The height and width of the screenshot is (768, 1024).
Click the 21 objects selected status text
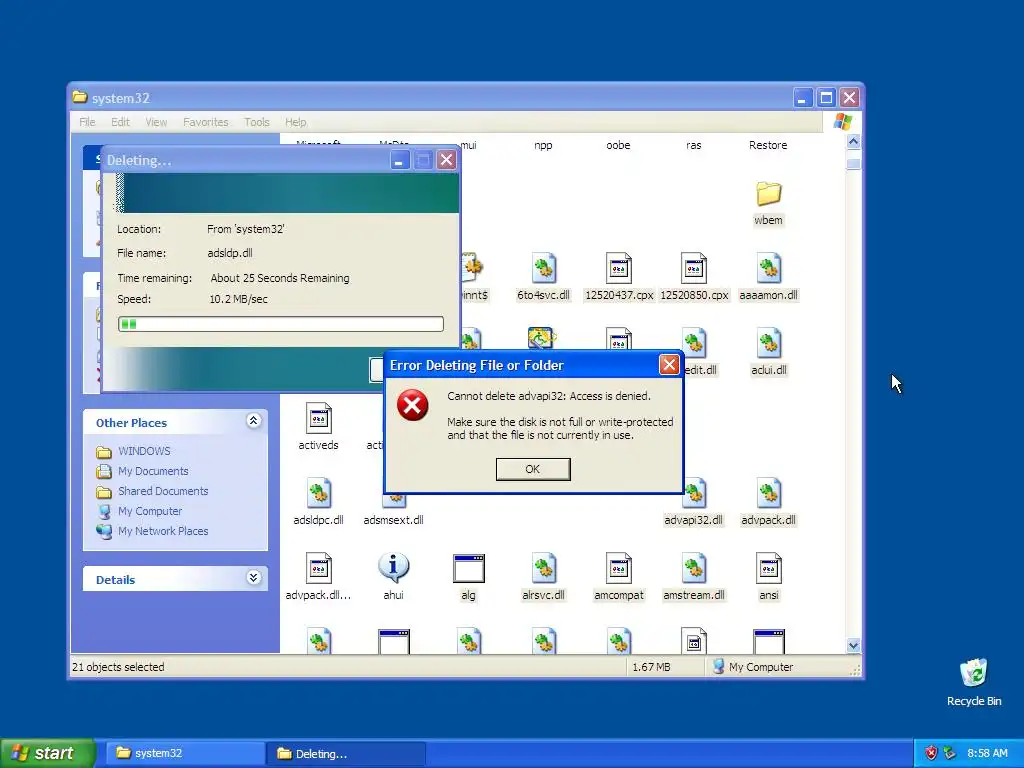pyautogui.click(x=118, y=667)
